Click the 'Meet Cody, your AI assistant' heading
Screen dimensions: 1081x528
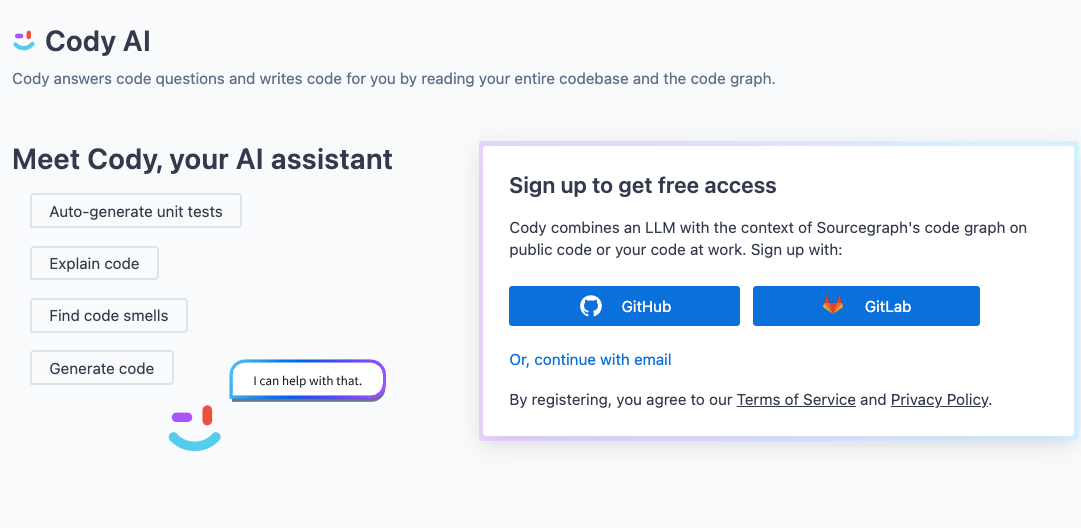pos(203,159)
